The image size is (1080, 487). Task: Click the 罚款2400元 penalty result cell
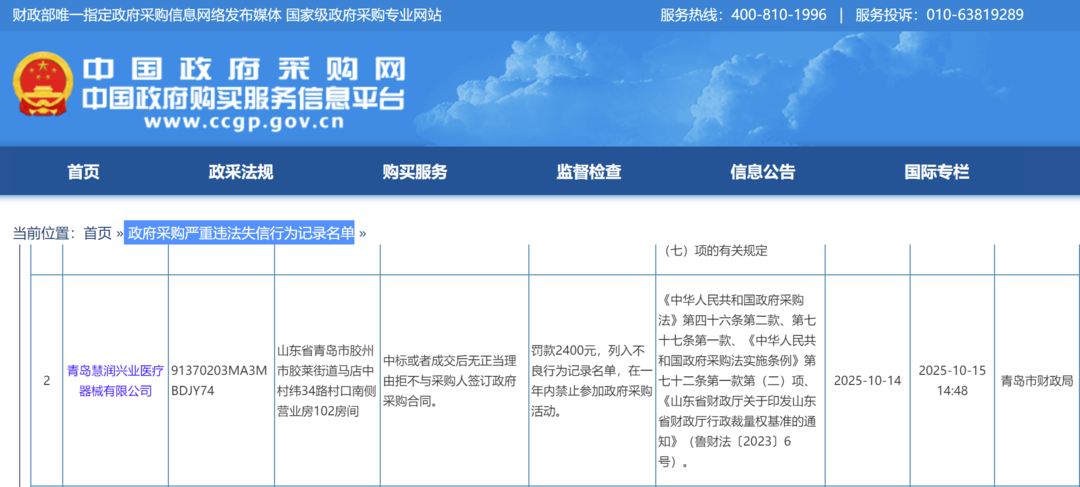point(591,380)
